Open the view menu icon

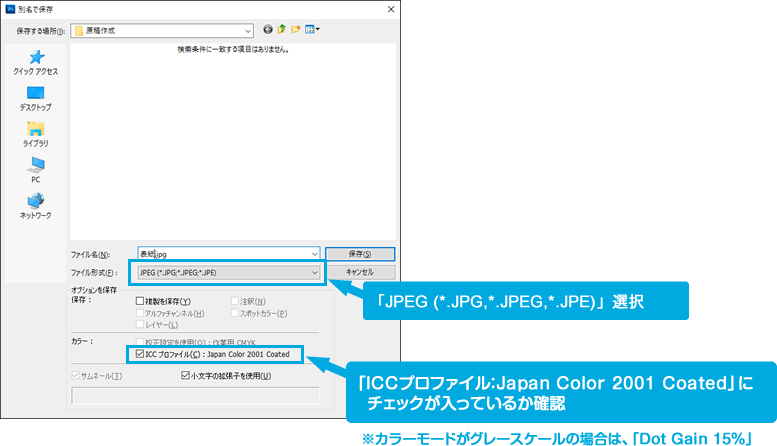312,29
